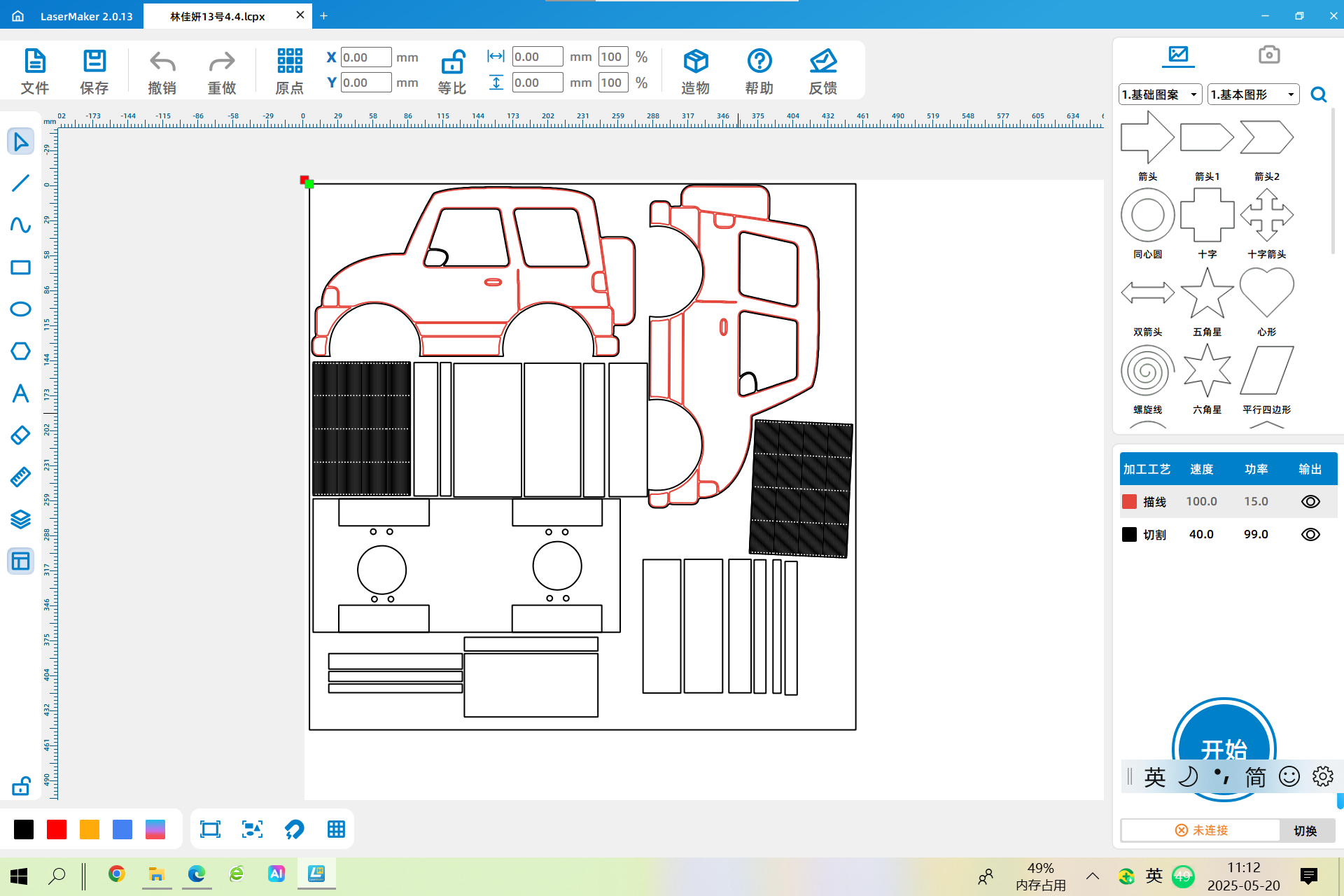The height and width of the screenshot is (896, 1344).
Task: Select the ellipse tool
Action: [21, 309]
